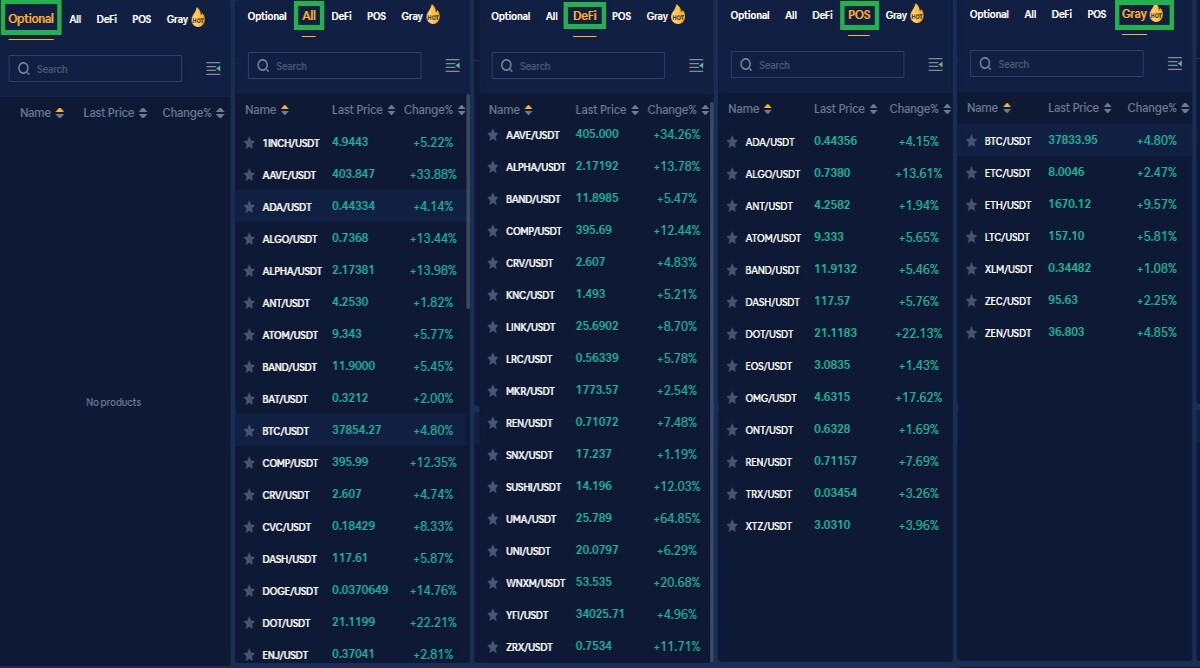
Task: Toggle favorite star for TRX/USDT
Action: pos(732,494)
